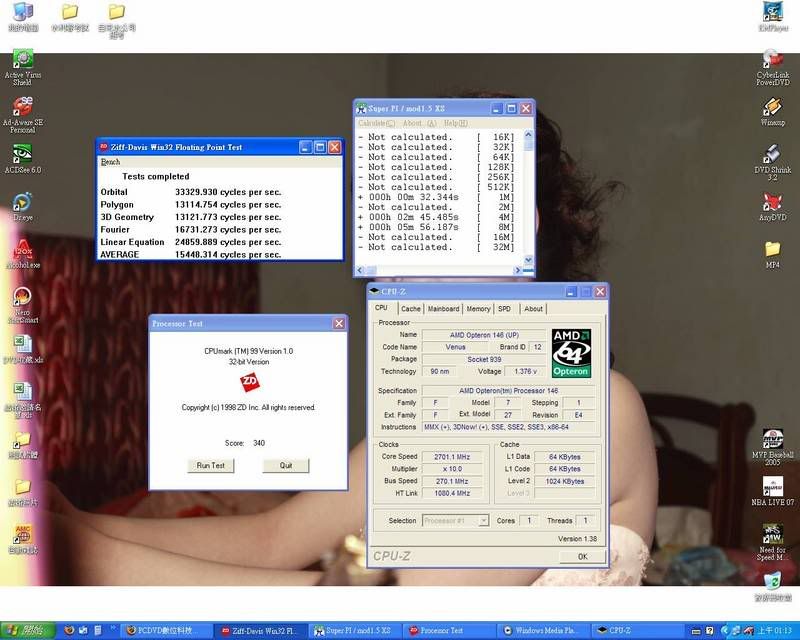The height and width of the screenshot is (640, 800).
Task: Open Processor #1 selection dropdown in CPU-Z
Action: 456,521
